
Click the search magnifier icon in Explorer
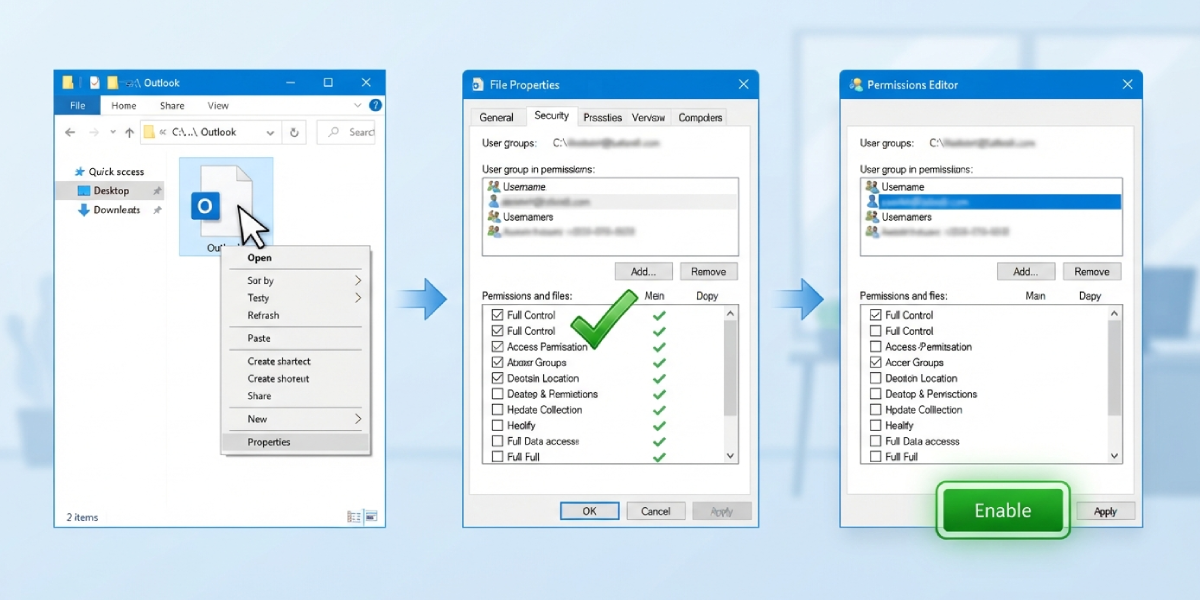[335, 132]
